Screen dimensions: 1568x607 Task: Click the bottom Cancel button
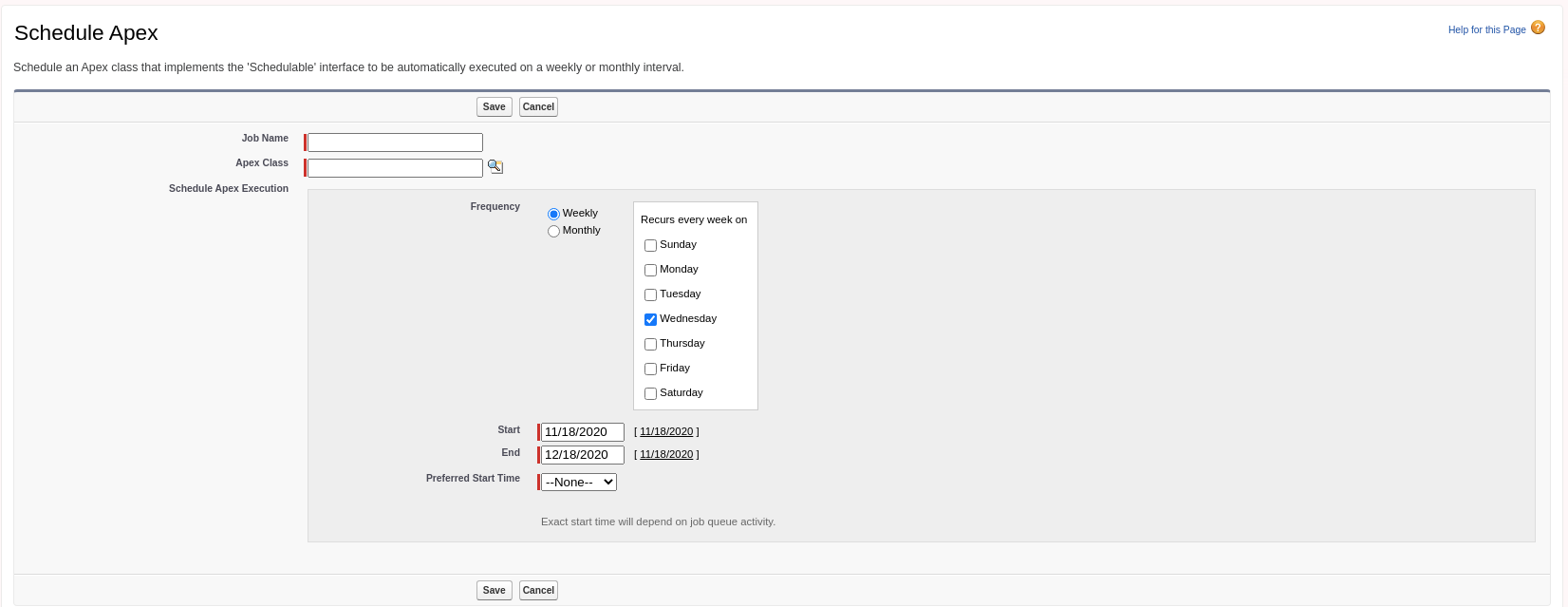[538, 591]
